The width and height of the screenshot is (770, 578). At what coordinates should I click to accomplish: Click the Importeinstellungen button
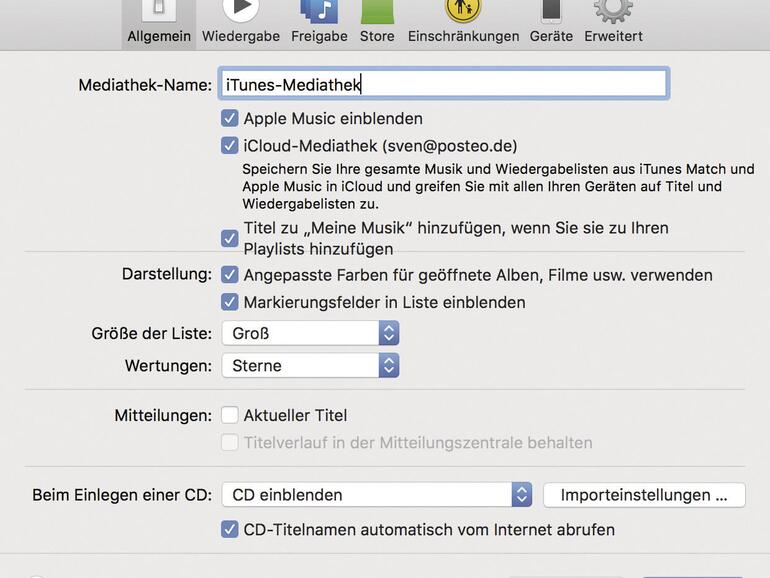coord(644,495)
